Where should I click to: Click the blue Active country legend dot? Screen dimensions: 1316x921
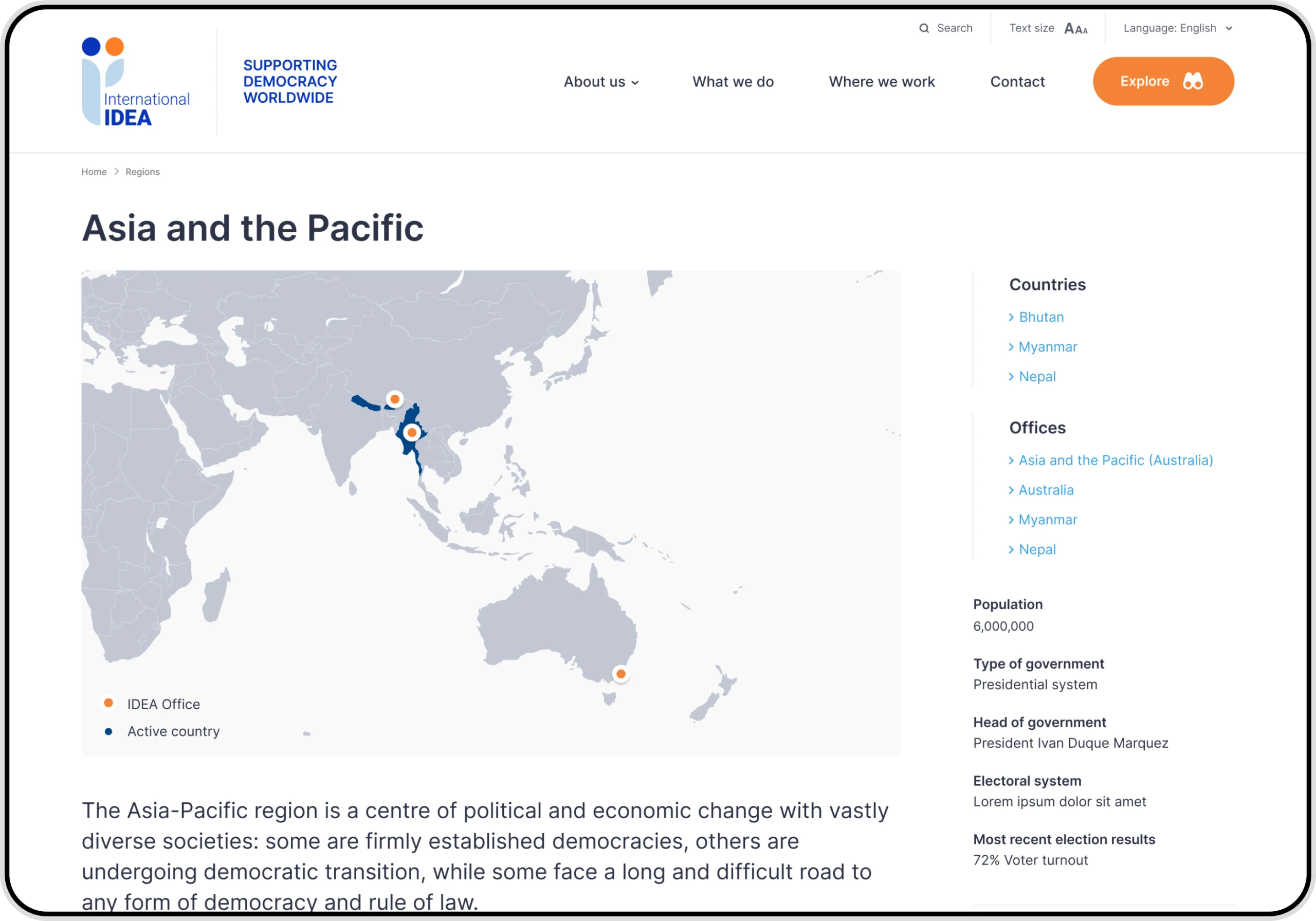(108, 731)
